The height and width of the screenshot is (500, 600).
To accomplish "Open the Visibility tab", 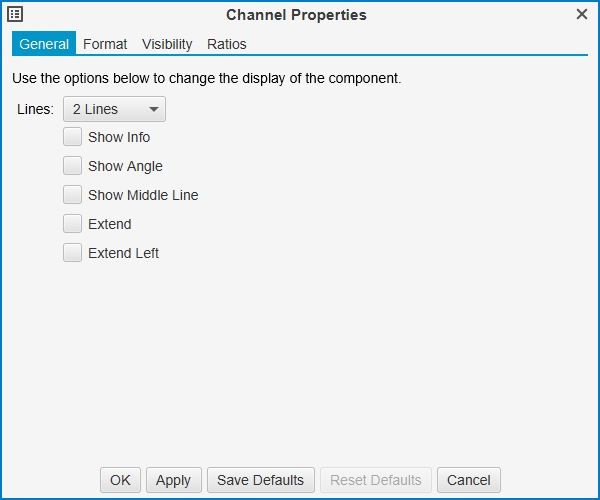I will click(x=167, y=44).
